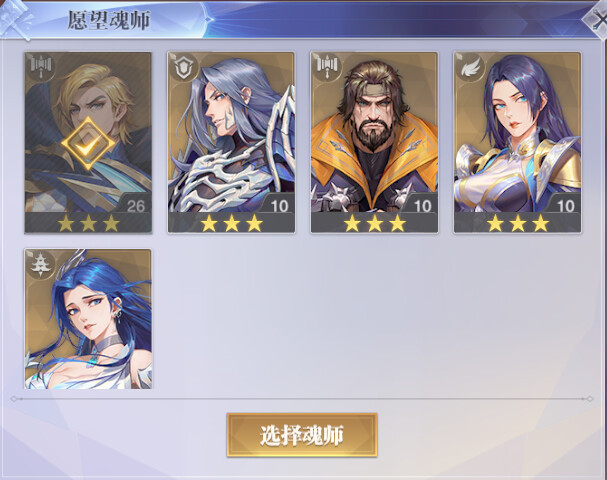Click tree class icon on blue-haired hero
The image size is (607, 480).
coord(39,264)
